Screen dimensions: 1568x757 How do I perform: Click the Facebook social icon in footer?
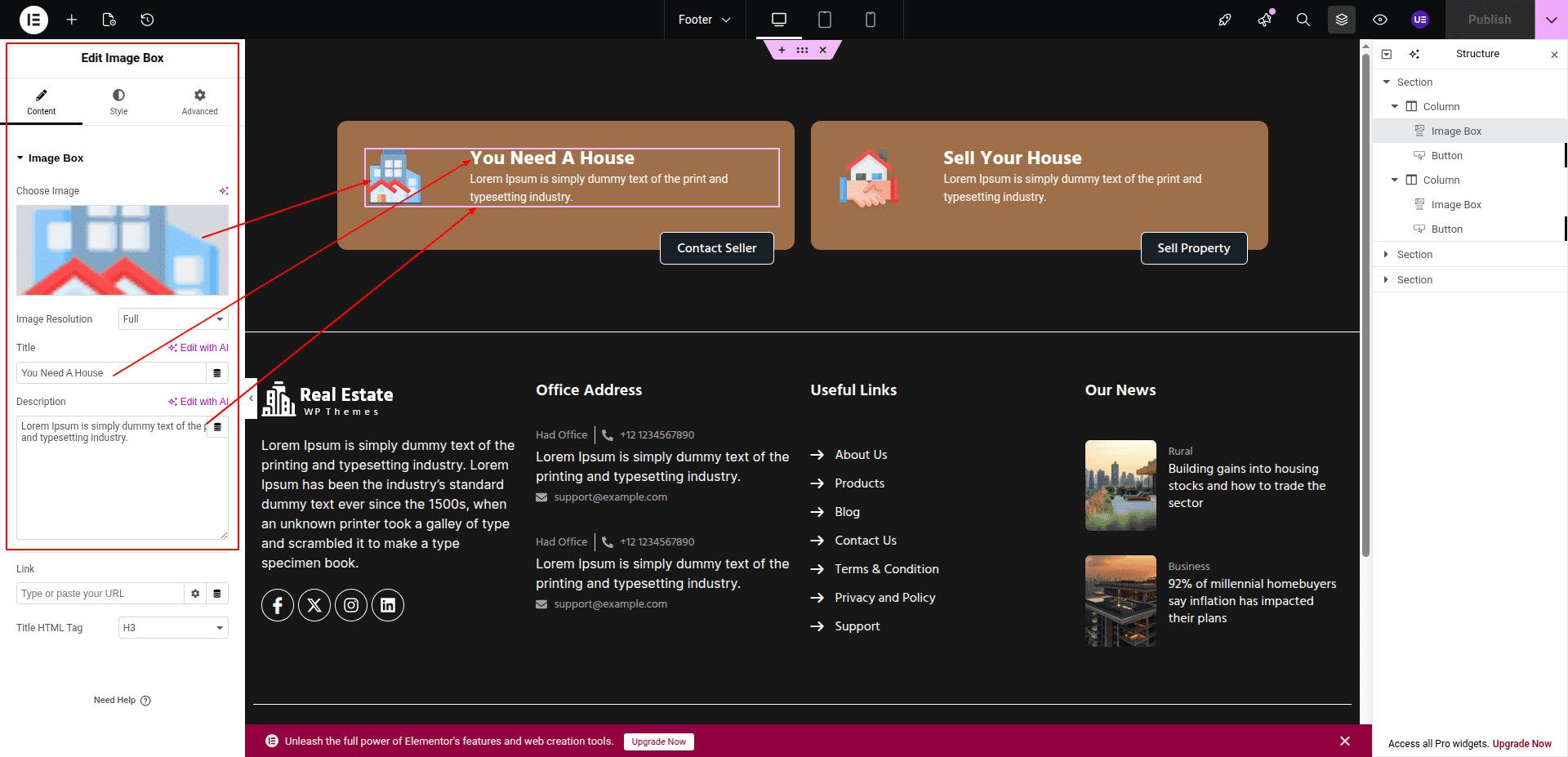[x=278, y=605]
